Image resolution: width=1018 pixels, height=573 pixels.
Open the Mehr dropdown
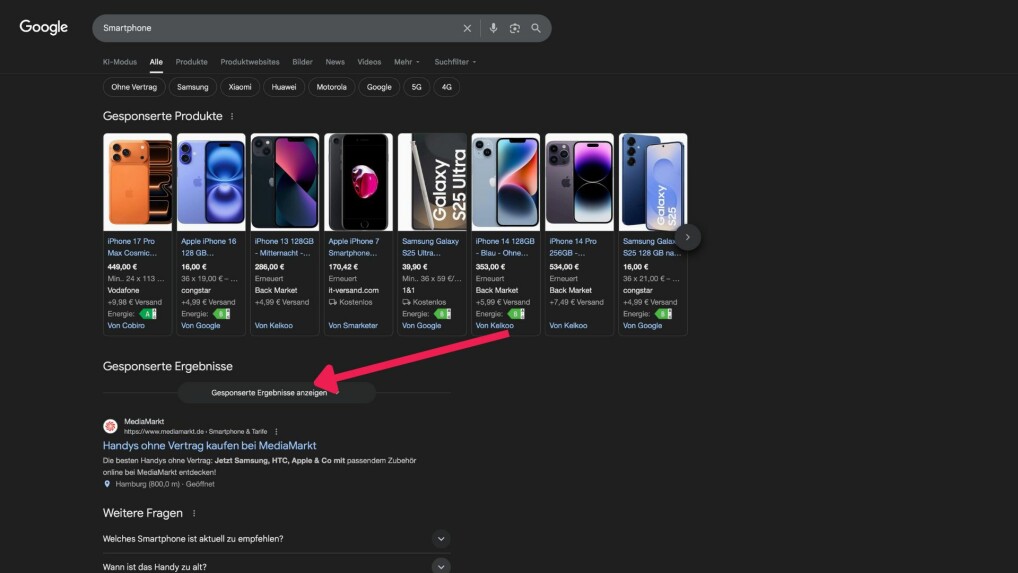tap(406, 62)
